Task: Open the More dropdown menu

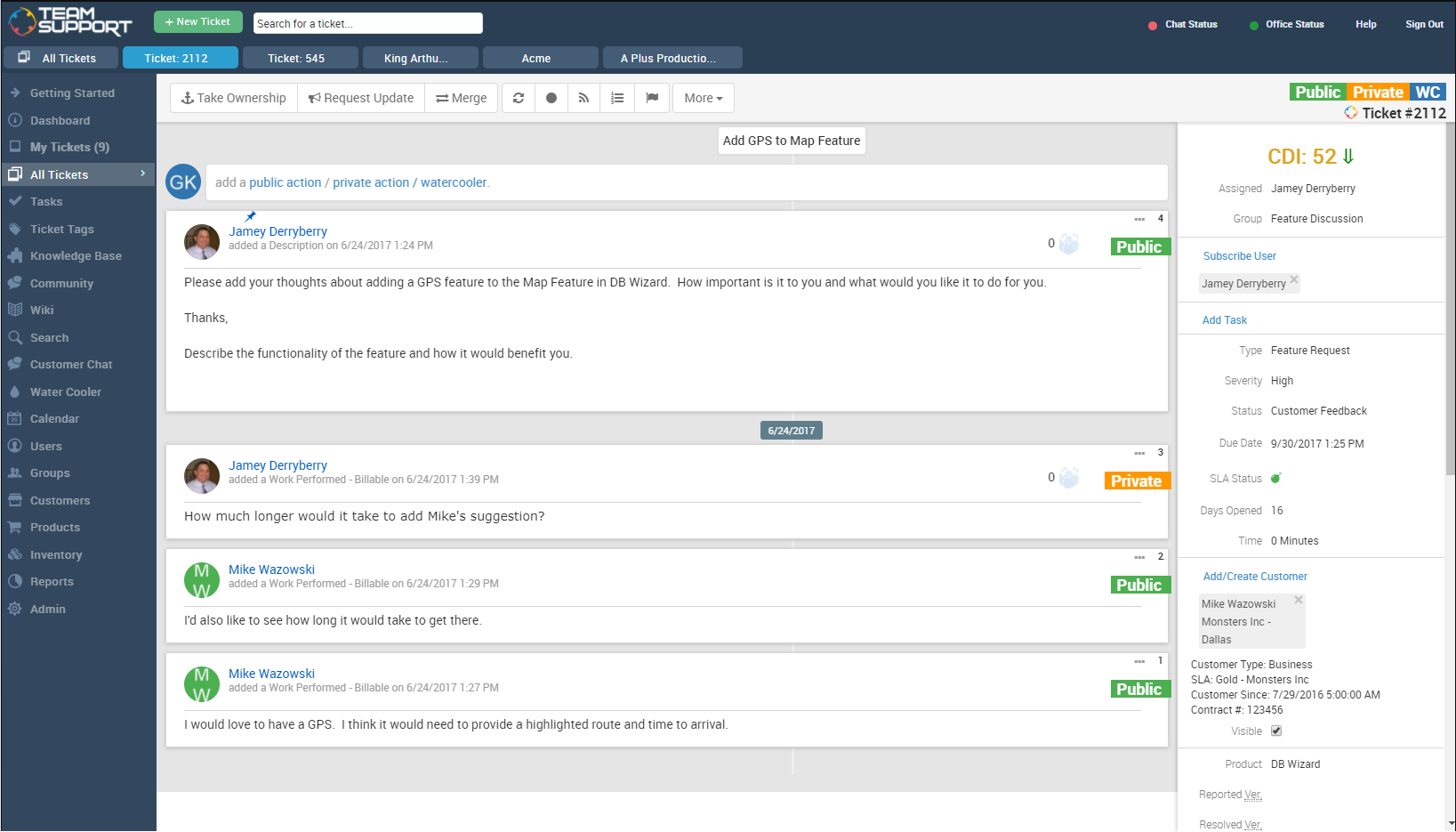Action: [x=703, y=98]
